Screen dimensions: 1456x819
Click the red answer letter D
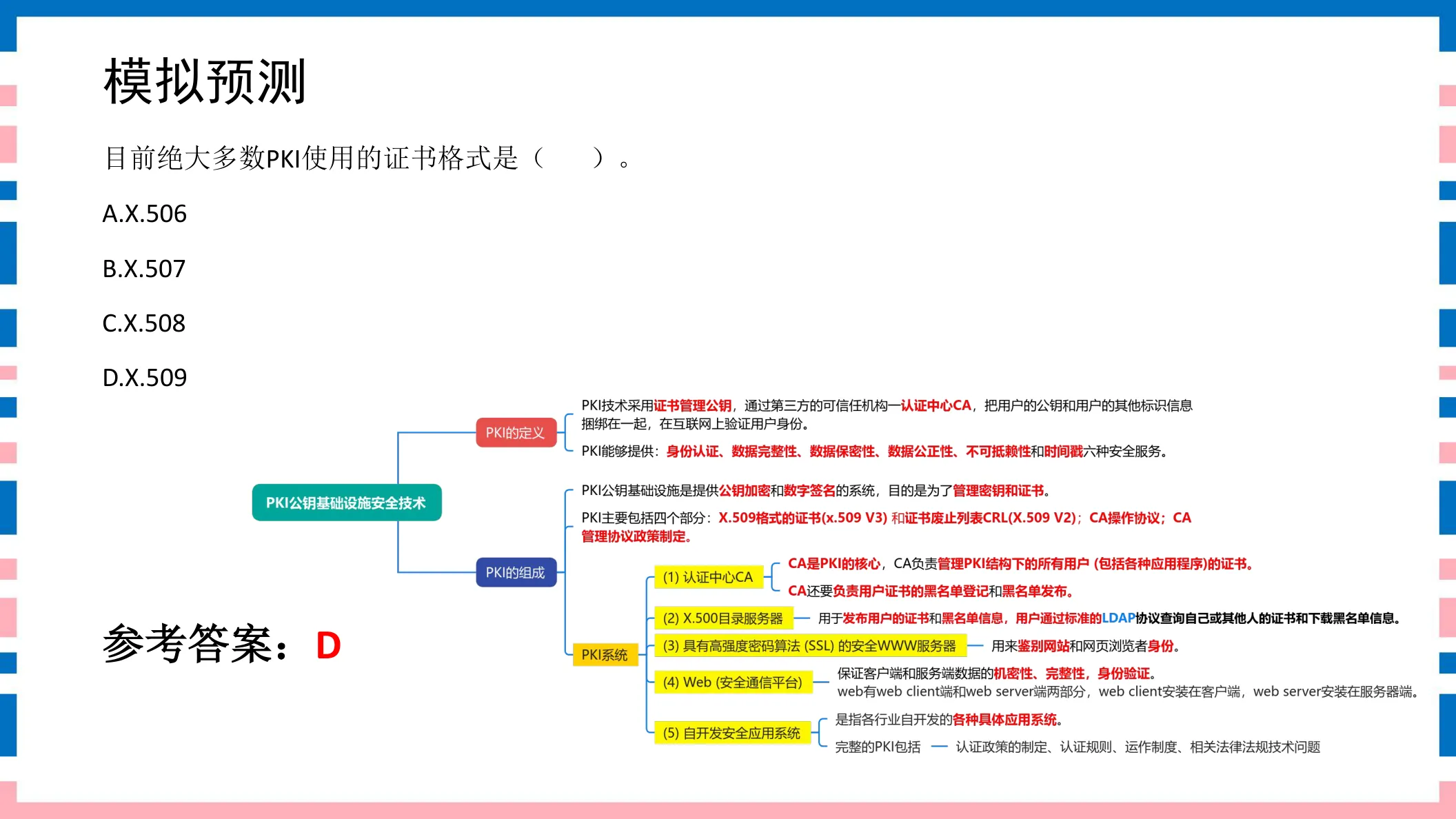(x=329, y=645)
